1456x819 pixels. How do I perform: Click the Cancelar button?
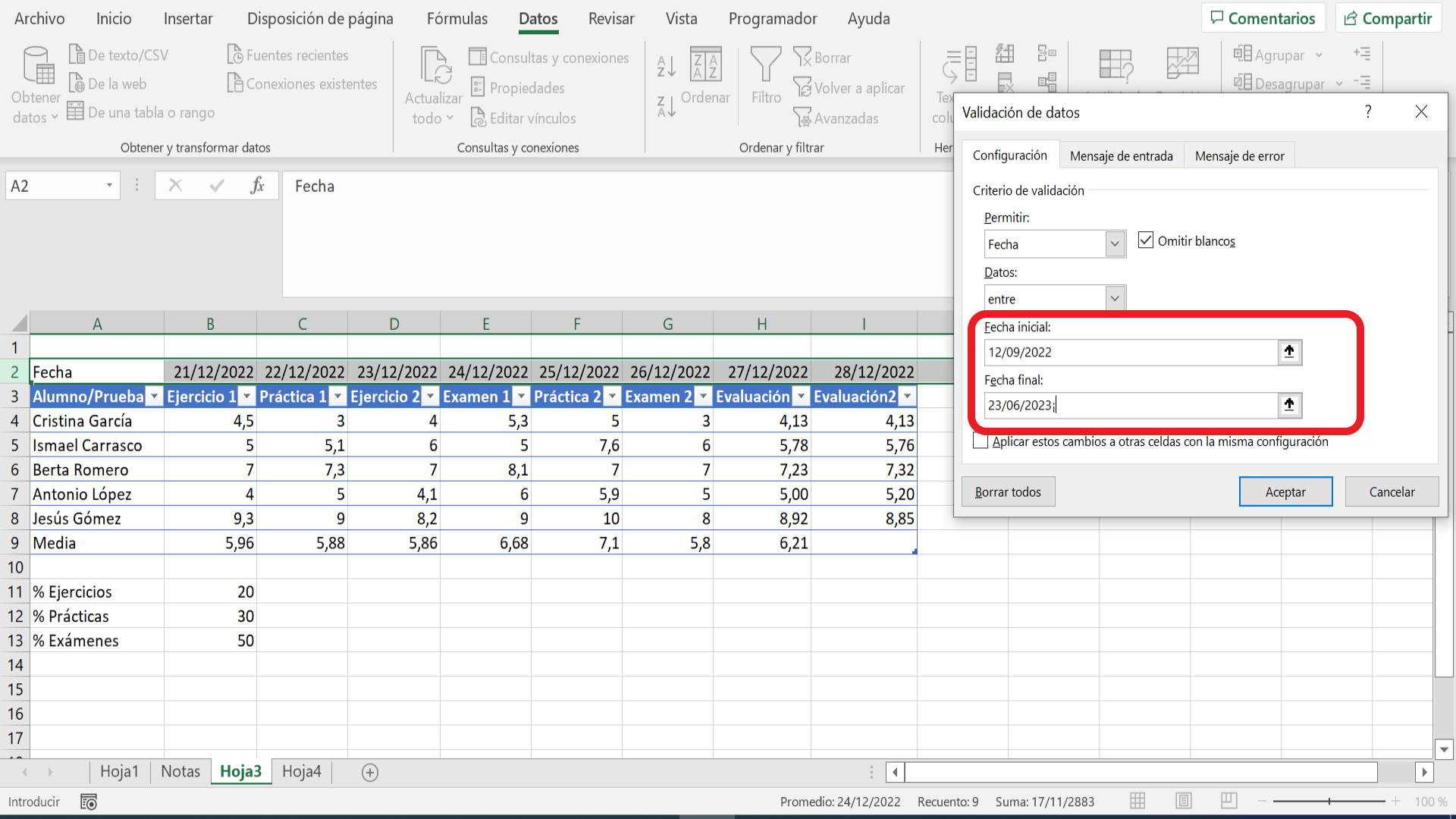[1392, 491]
